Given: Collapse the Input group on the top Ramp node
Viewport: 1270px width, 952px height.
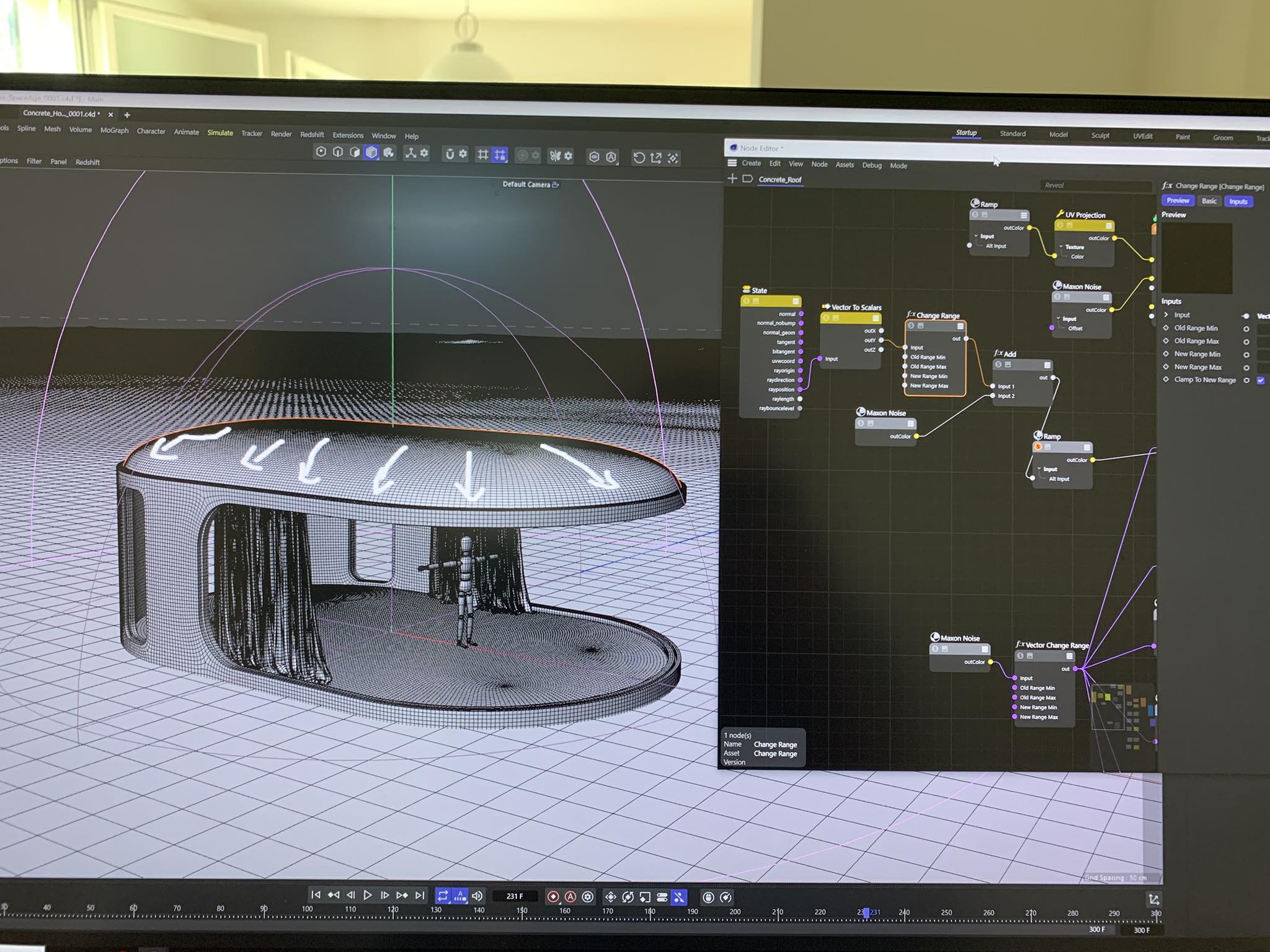Looking at the screenshot, I should pos(977,236).
